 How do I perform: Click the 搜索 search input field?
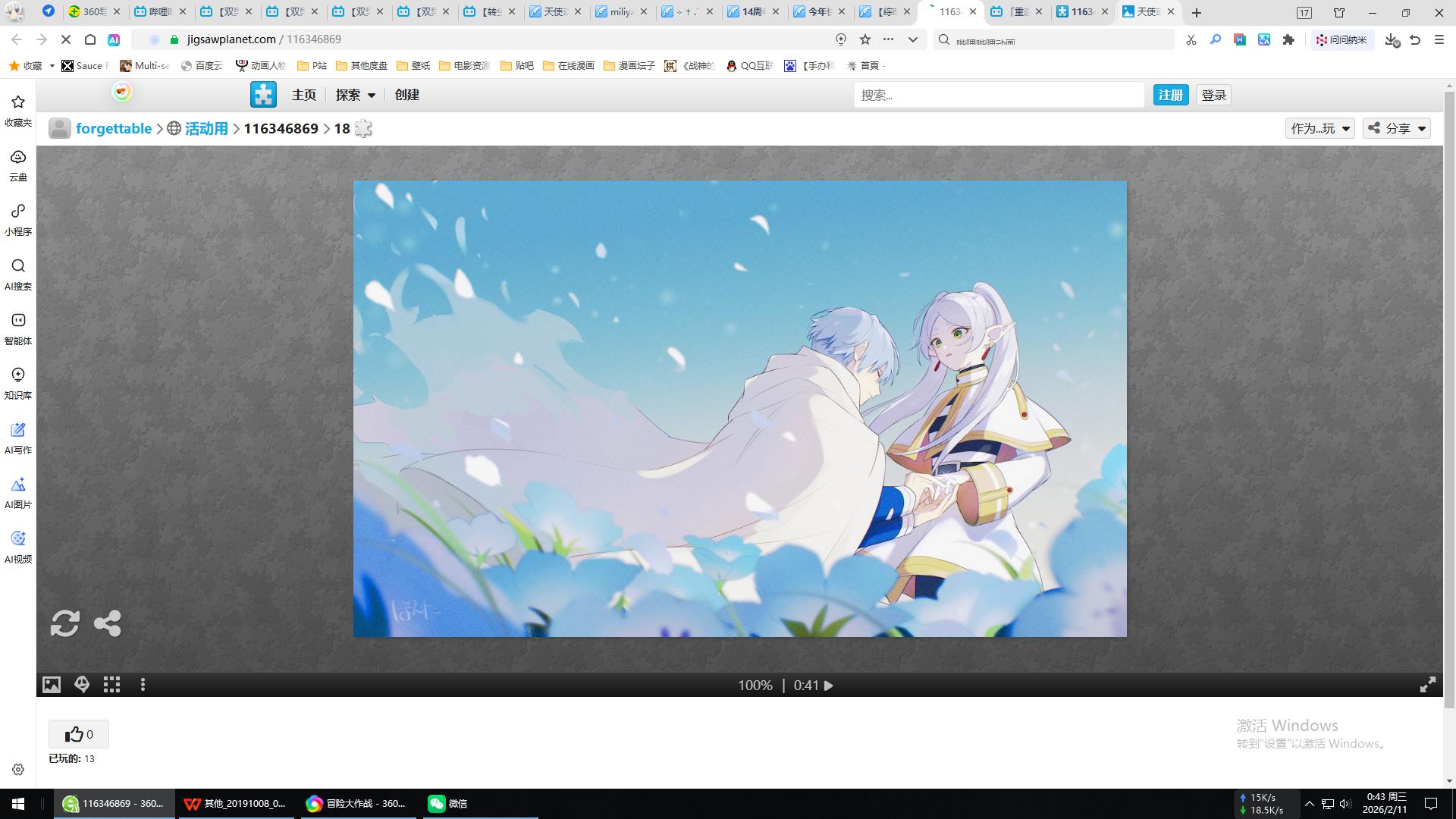[998, 95]
